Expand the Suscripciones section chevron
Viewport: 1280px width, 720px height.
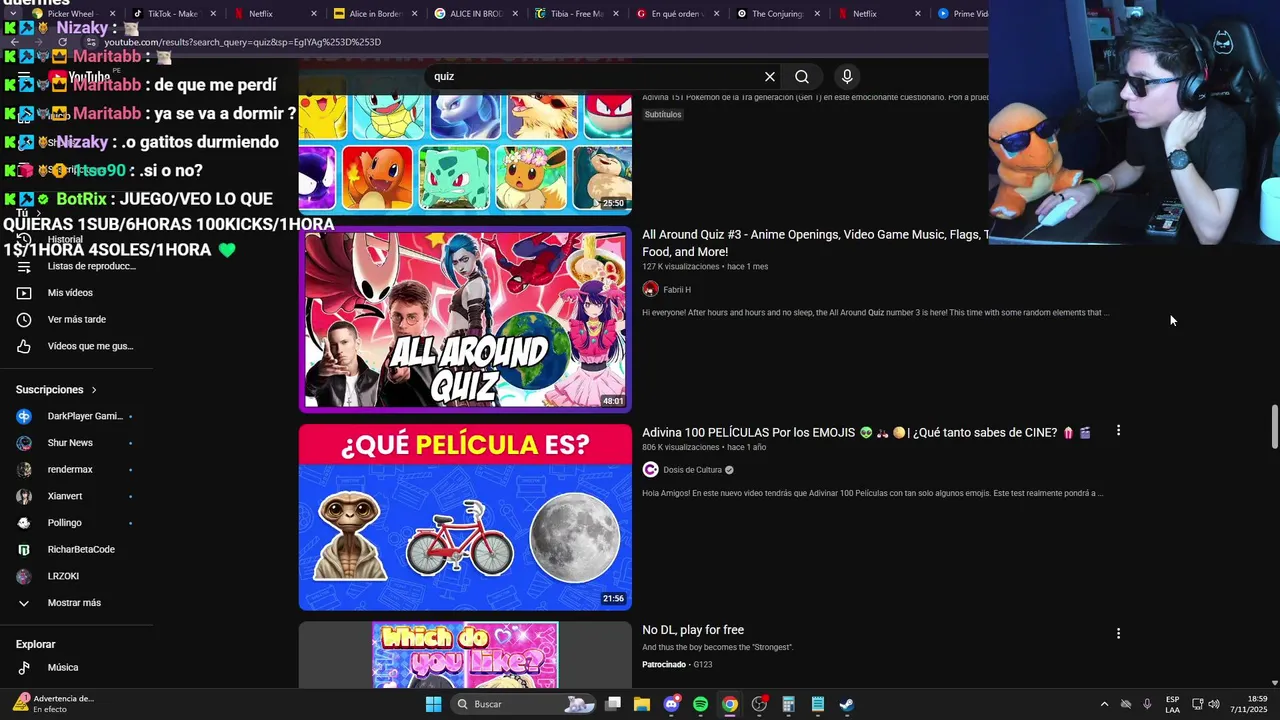click(x=94, y=390)
